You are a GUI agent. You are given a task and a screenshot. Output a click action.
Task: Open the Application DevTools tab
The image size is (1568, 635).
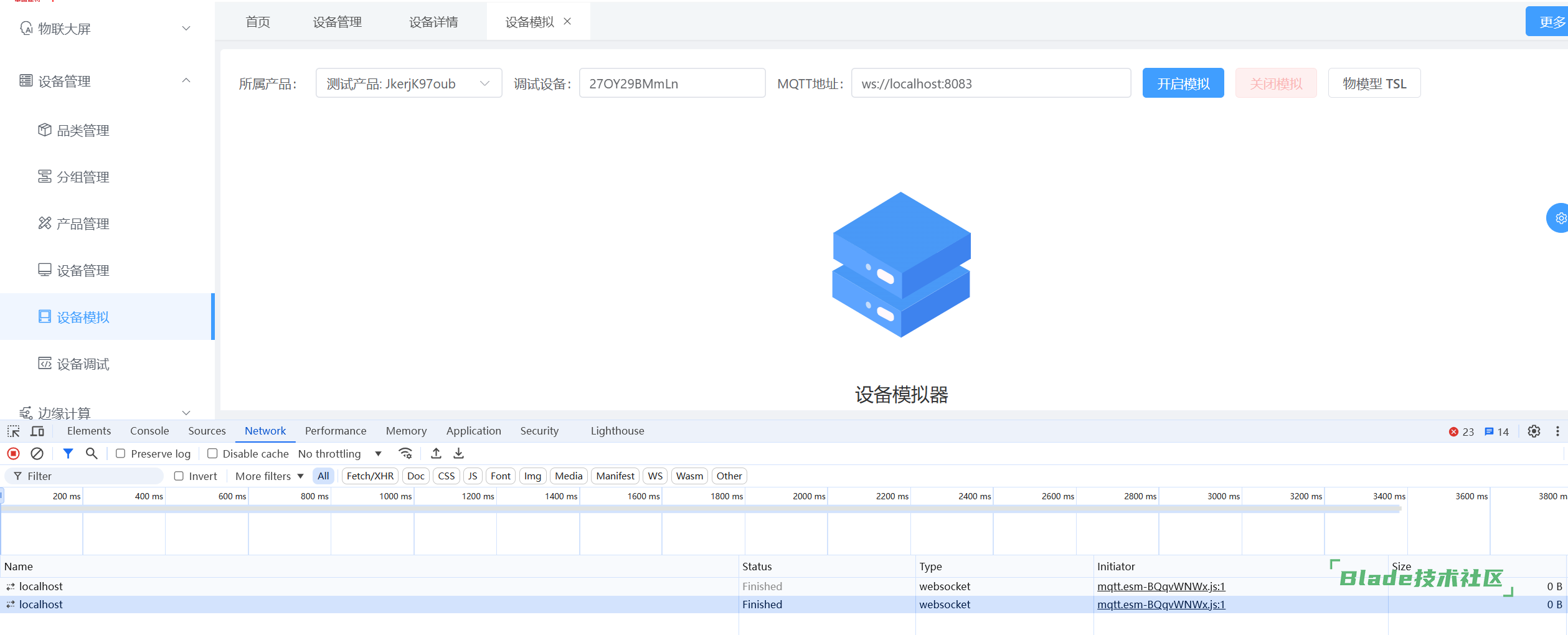(x=473, y=431)
